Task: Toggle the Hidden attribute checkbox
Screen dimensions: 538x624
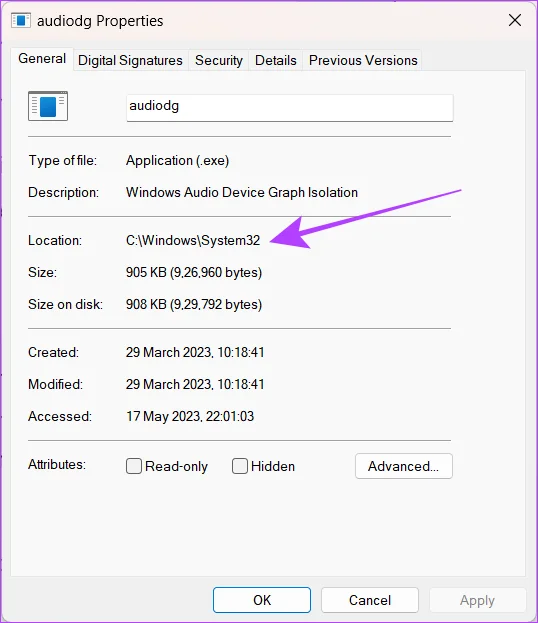Action: (240, 466)
